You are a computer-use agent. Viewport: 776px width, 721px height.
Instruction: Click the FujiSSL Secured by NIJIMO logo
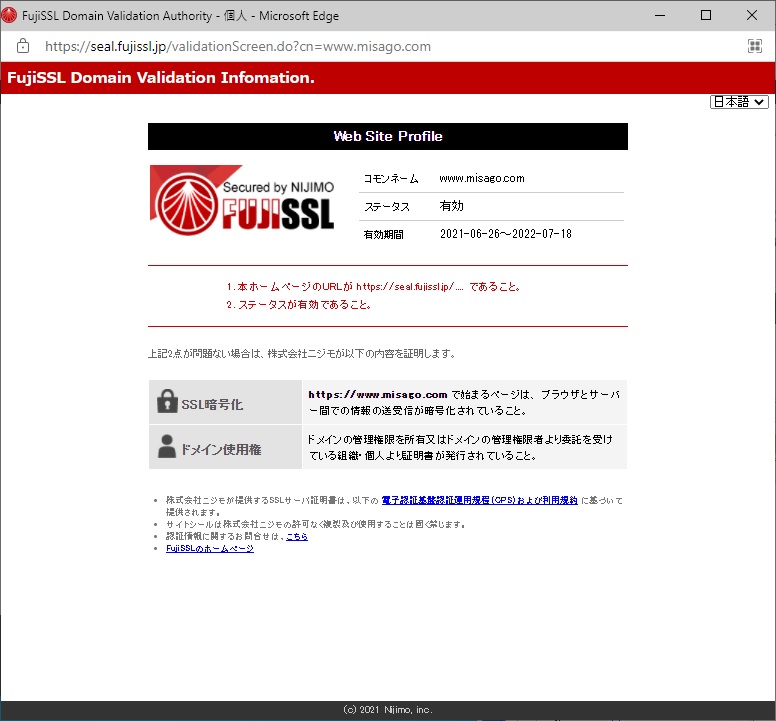(x=242, y=200)
